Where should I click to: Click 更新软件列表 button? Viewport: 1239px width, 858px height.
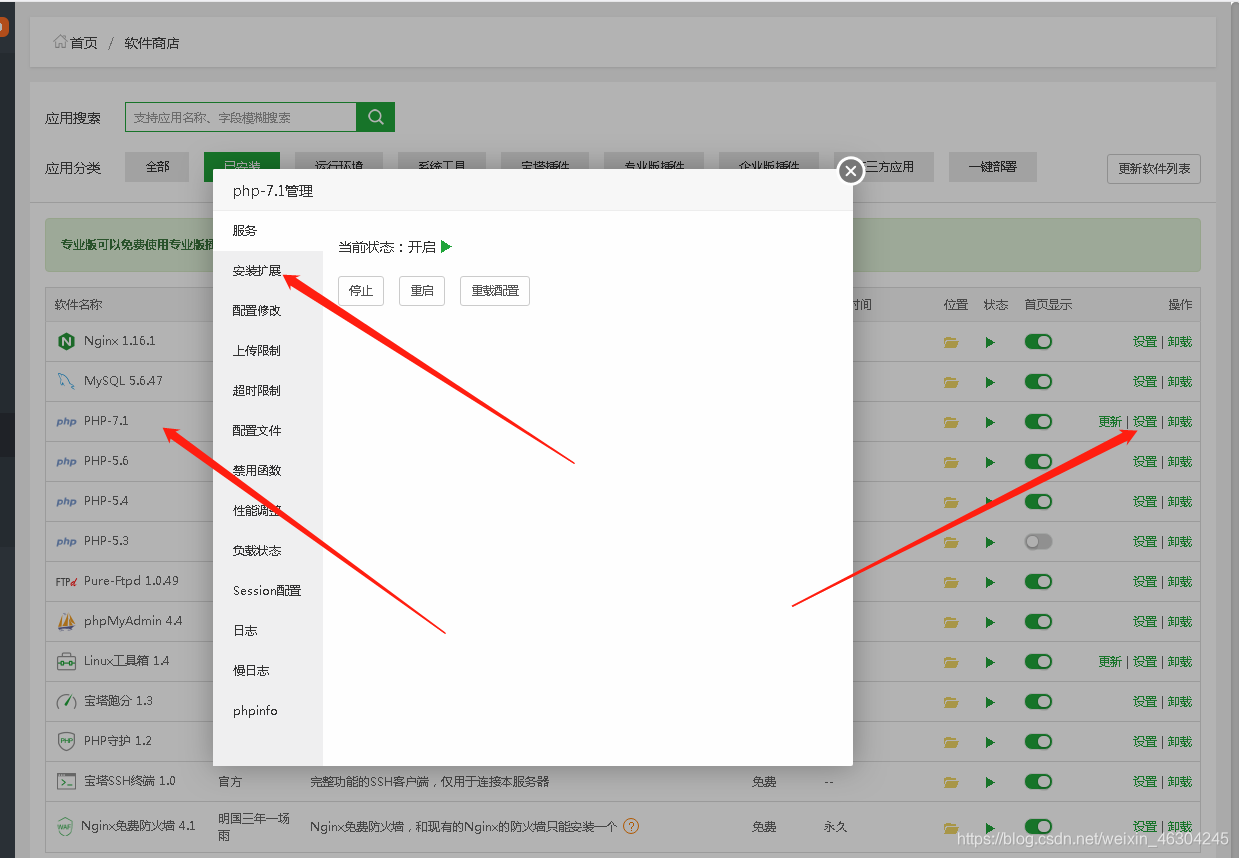1154,169
